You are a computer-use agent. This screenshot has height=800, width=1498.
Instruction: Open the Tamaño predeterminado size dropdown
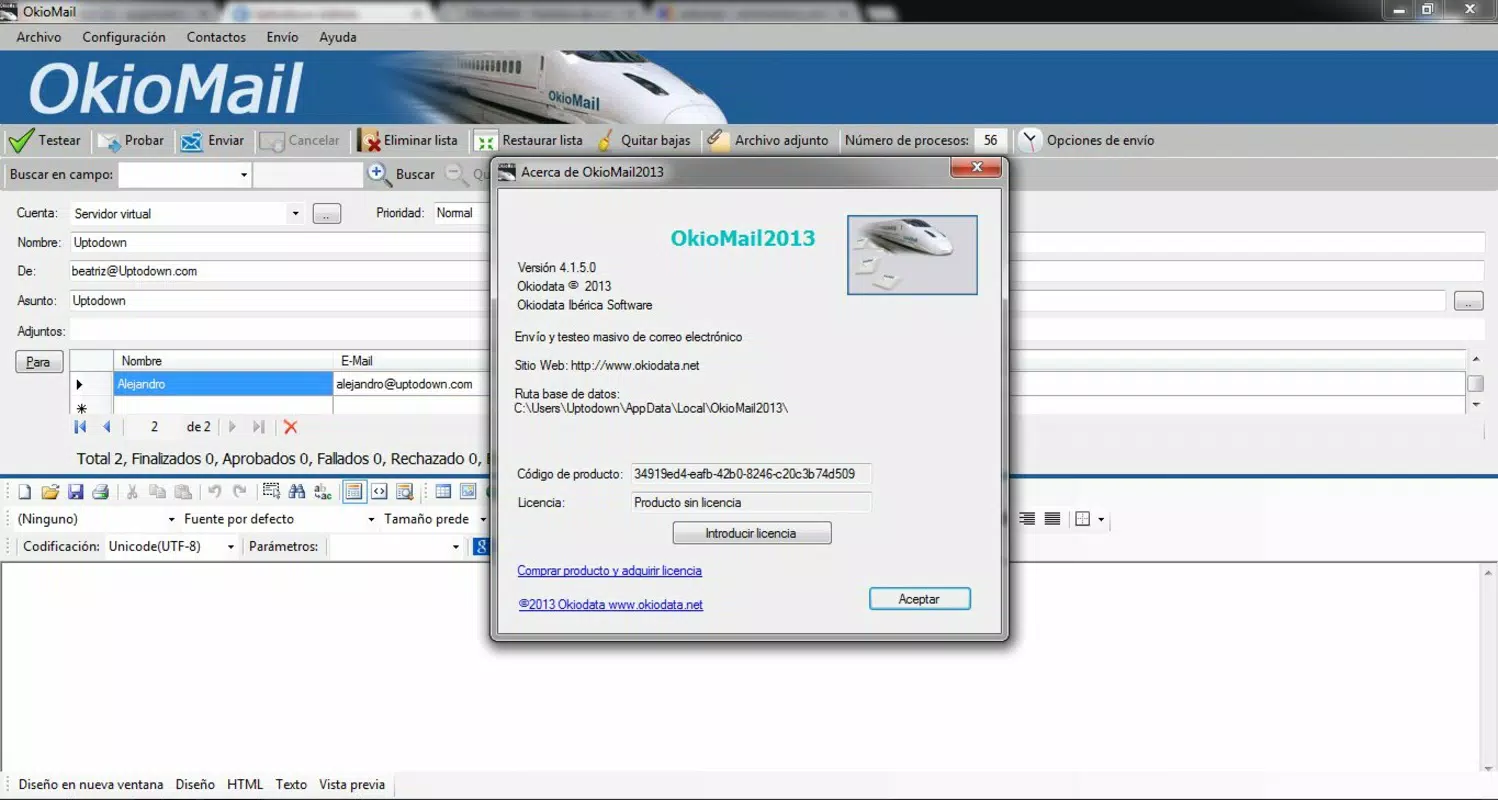482,519
